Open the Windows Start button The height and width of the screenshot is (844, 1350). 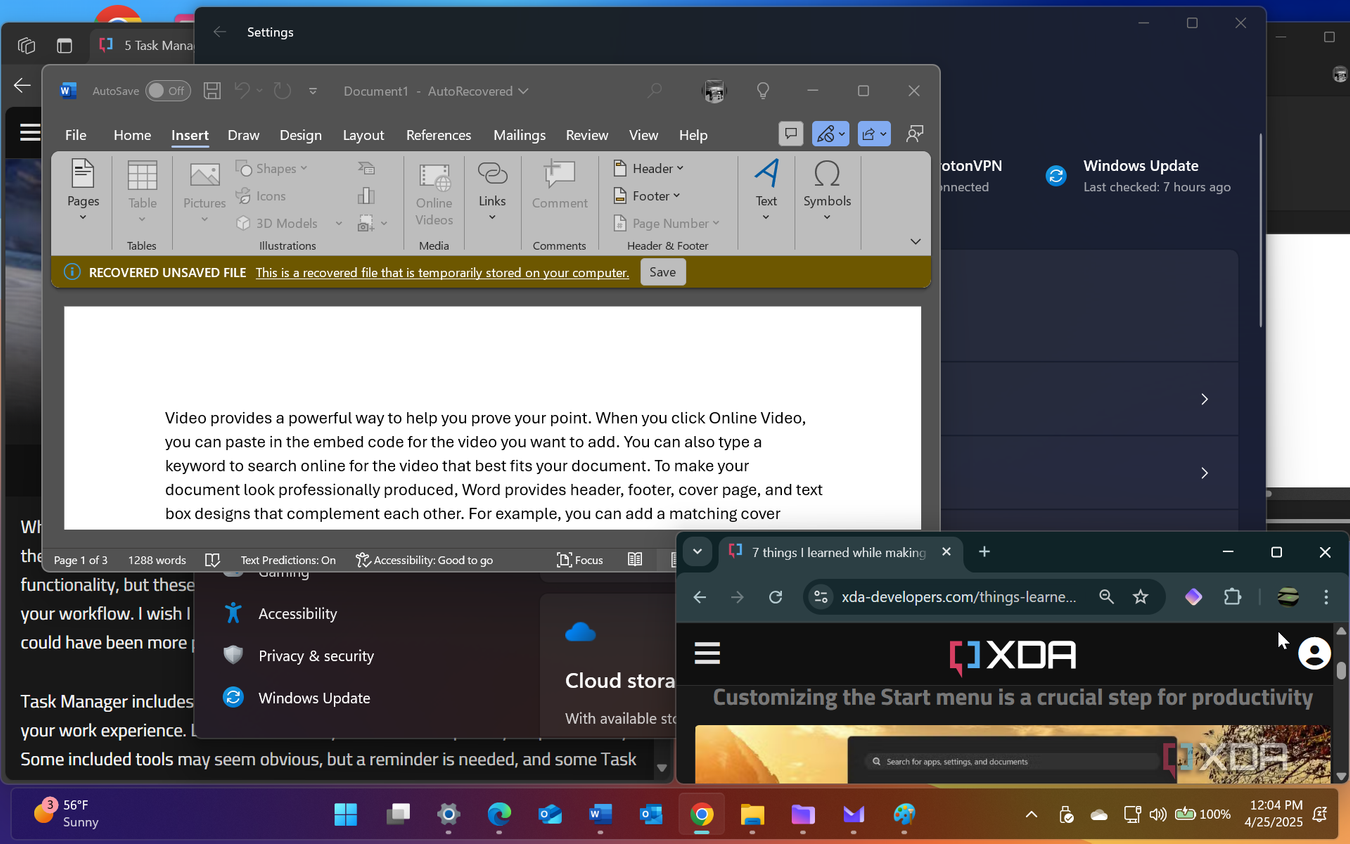pyautogui.click(x=346, y=814)
